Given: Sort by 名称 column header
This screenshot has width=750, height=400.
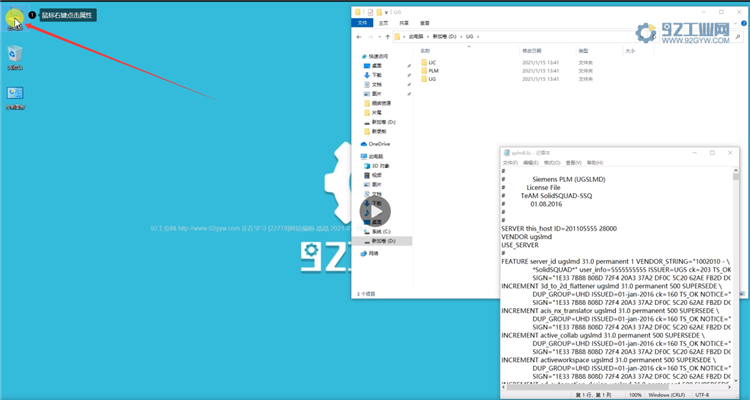Looking at the screenshot, I should [x=425, y=51].
